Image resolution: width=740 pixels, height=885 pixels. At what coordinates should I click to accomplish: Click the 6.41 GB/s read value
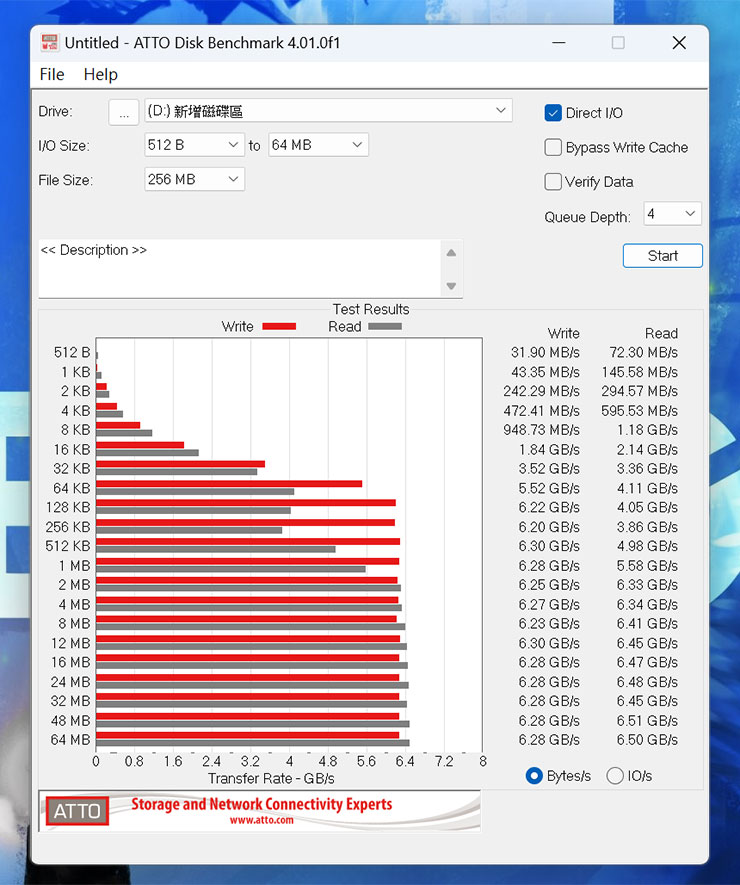point(647,624)
